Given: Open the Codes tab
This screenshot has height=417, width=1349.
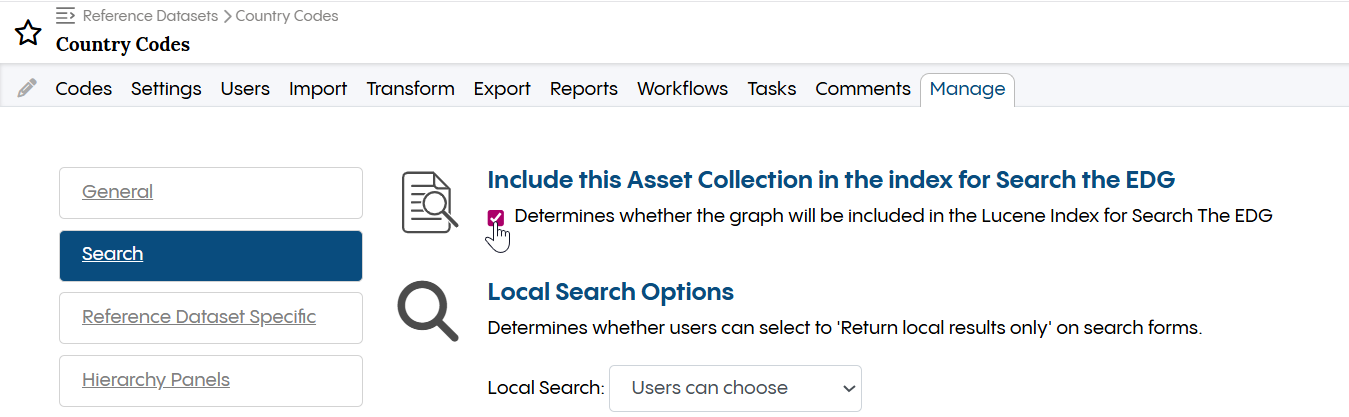Looking at the screenshot, I should [x=84, y=89].
